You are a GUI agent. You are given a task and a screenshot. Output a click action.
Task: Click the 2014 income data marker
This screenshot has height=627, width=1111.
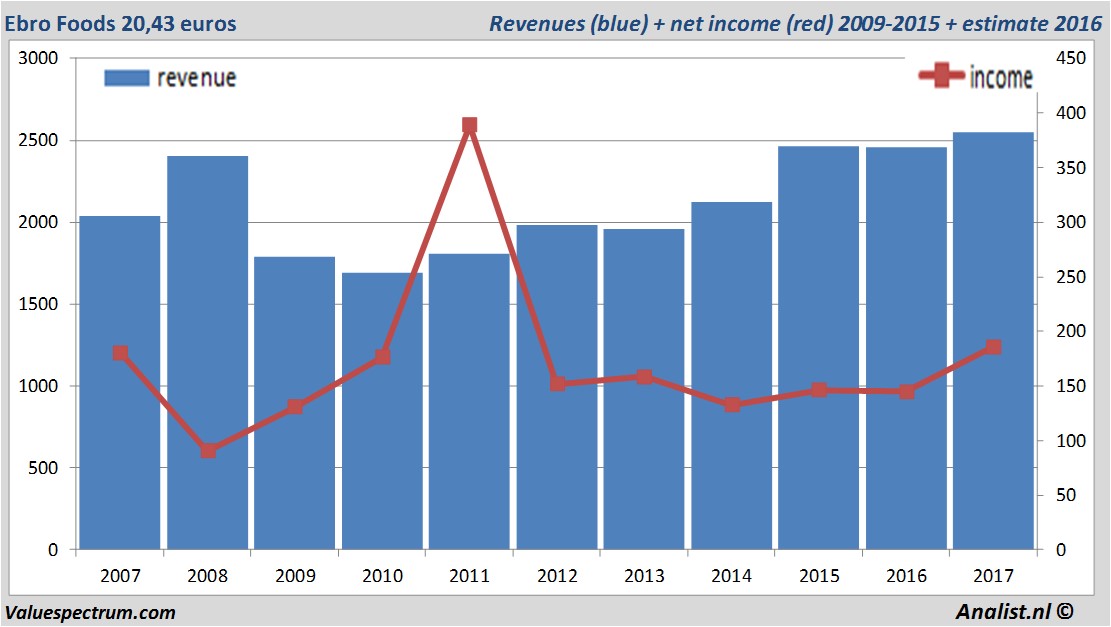[x=732, y=405]
